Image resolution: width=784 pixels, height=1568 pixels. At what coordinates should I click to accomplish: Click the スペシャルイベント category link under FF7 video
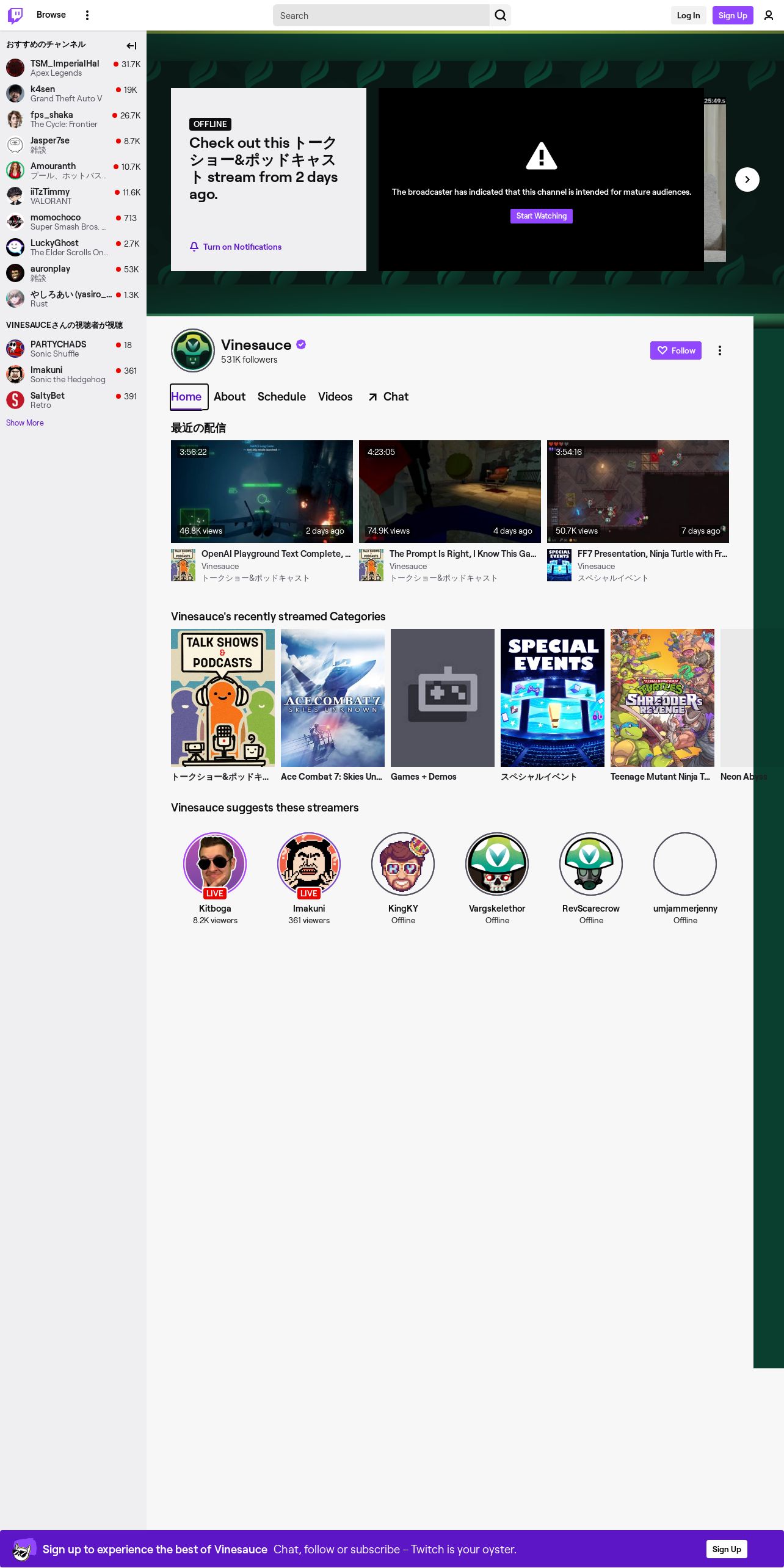pyautogui.click(x=613, y=578)
